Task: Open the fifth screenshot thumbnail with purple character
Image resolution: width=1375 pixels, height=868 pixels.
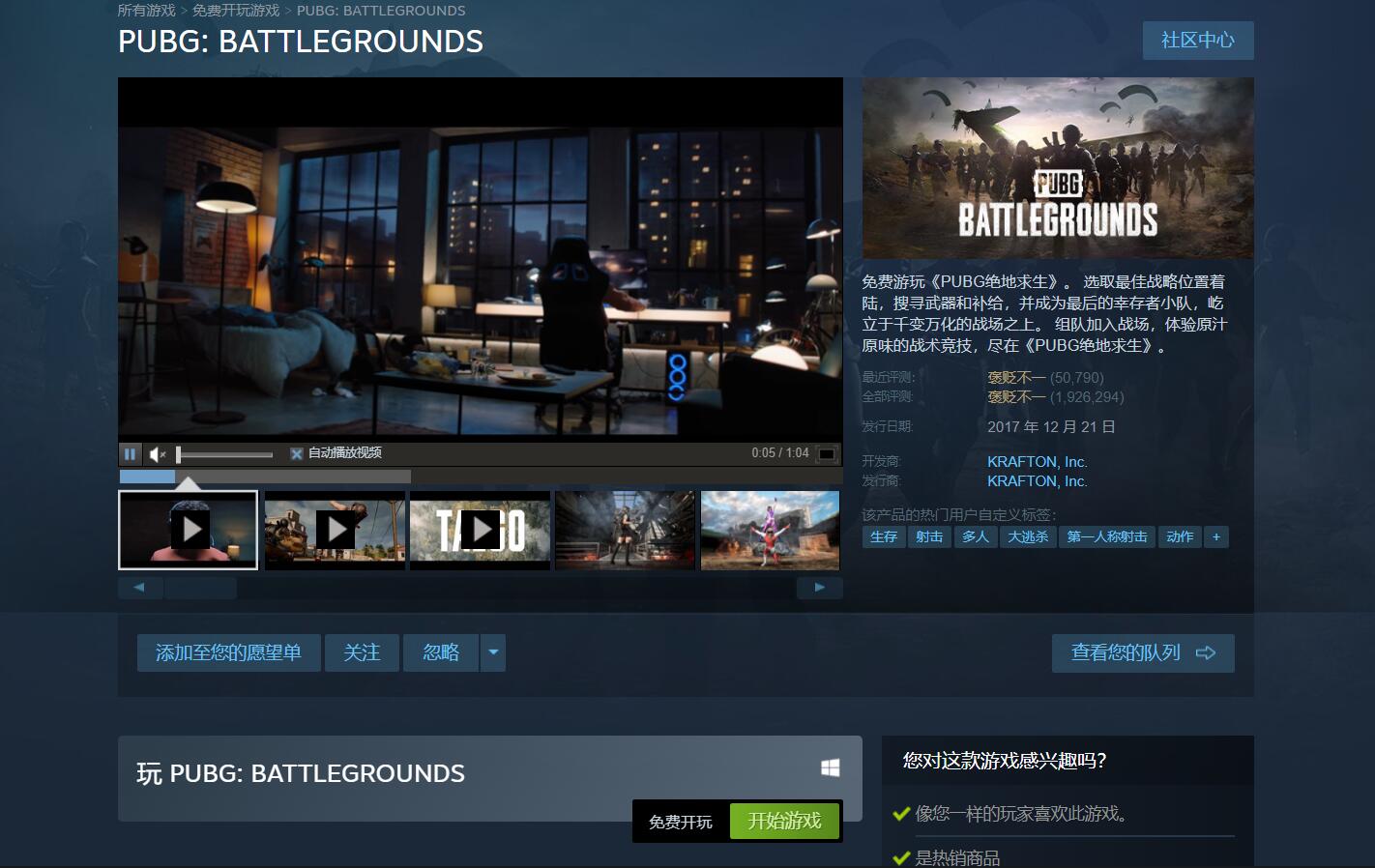Action: 770,530
